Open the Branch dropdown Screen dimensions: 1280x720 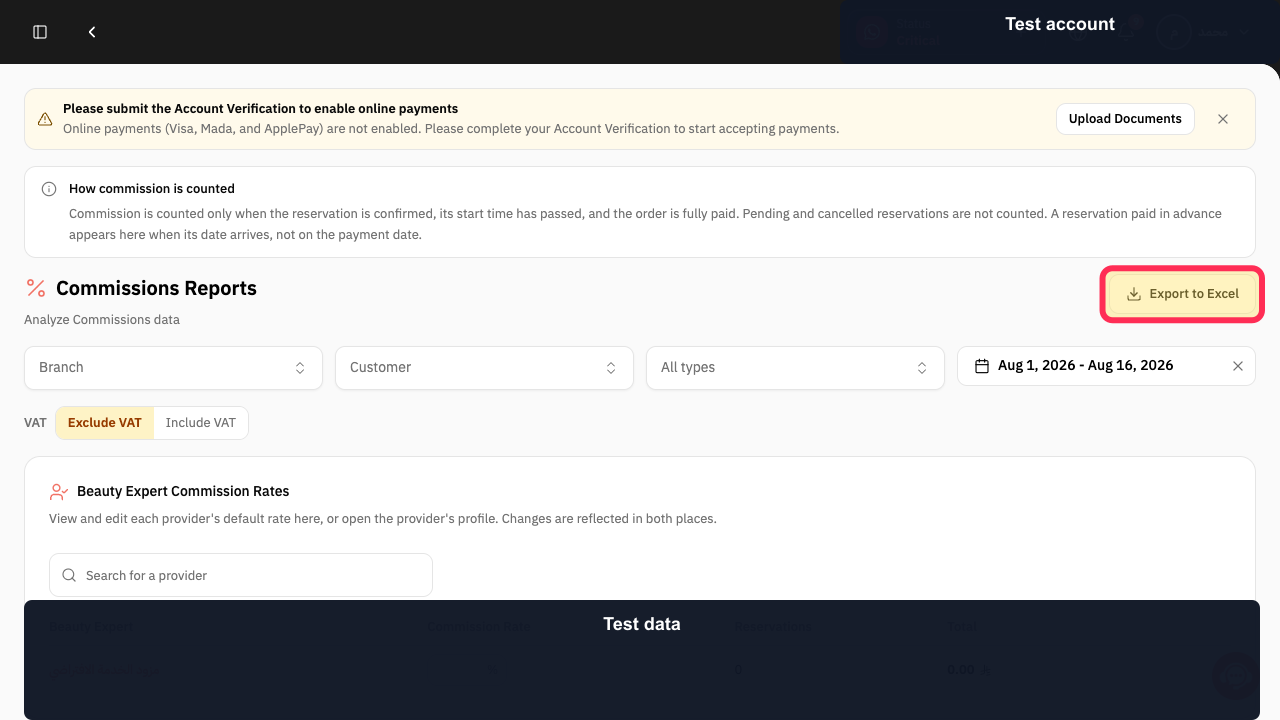(x=173, y=368)
